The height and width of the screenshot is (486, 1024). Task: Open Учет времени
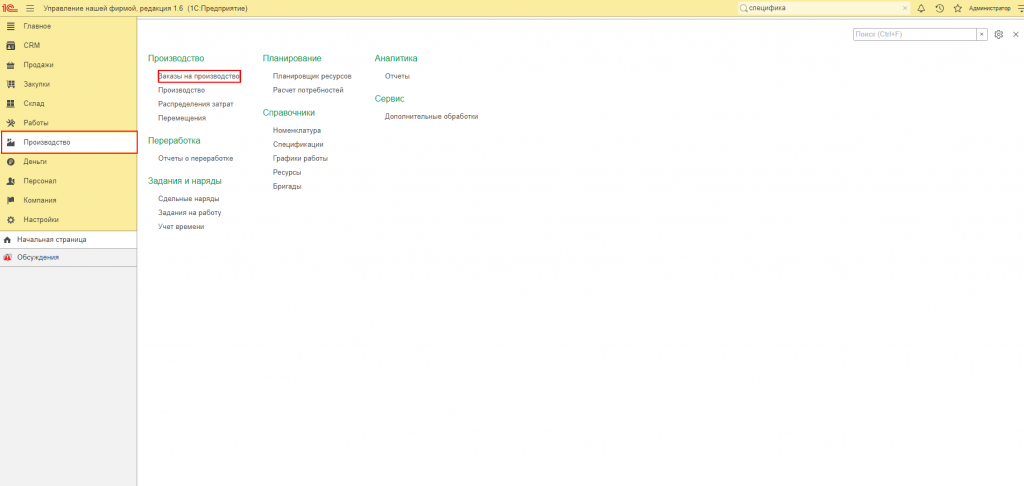pyautogui.click(x=182, y=226)
